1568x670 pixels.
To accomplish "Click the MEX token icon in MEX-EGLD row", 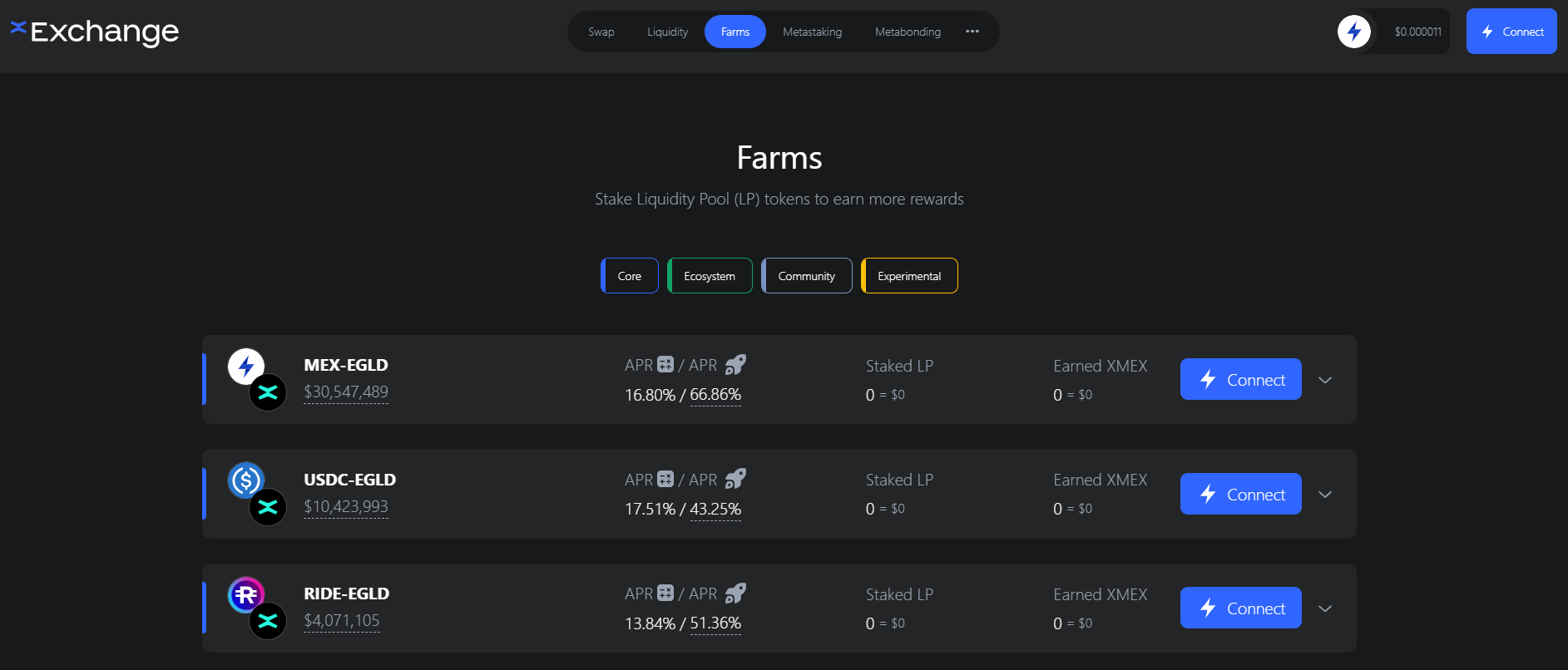I will point(246,366).
